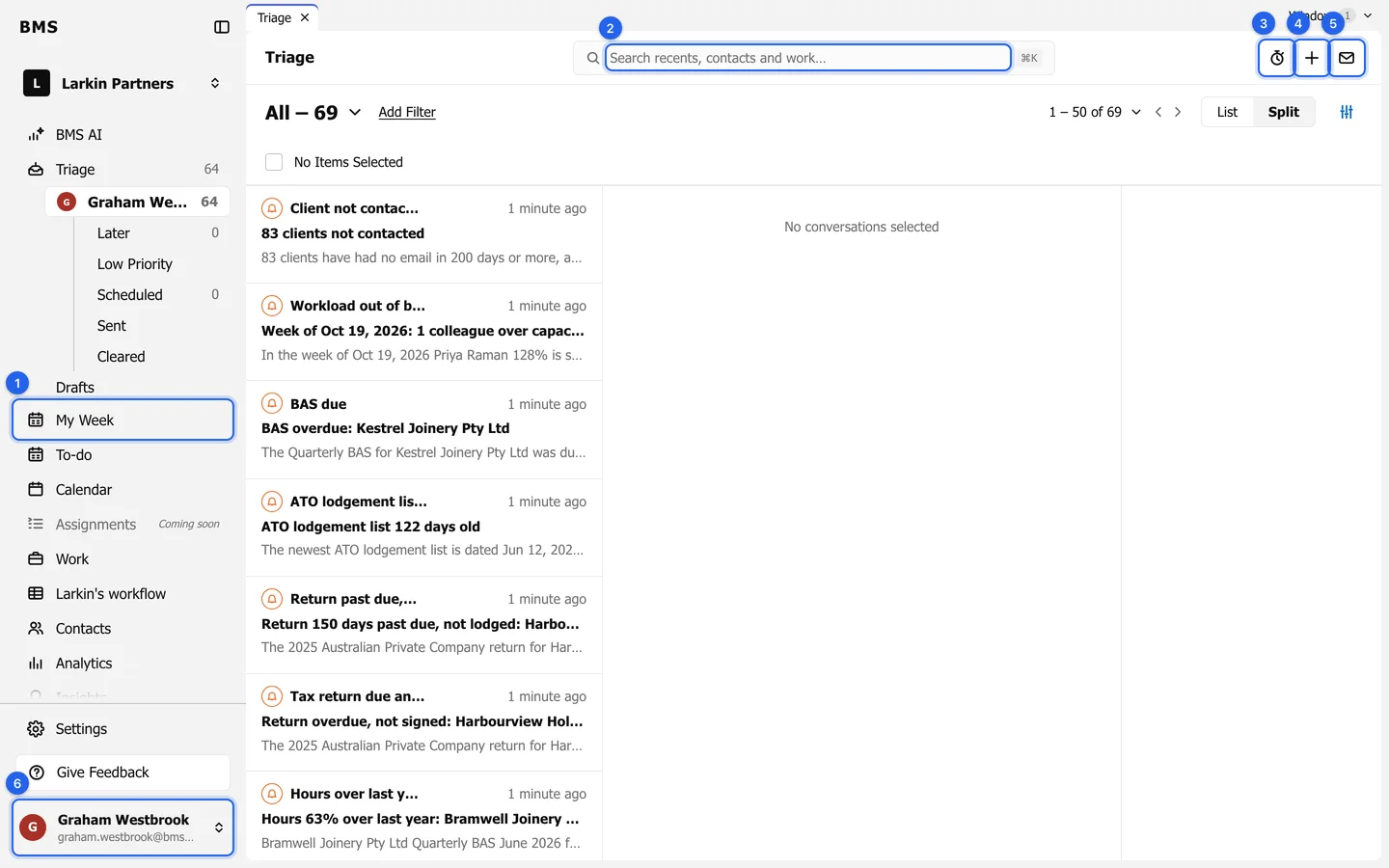
Task: Open Triage in sidebar
Action: click(x=123, y=170)
